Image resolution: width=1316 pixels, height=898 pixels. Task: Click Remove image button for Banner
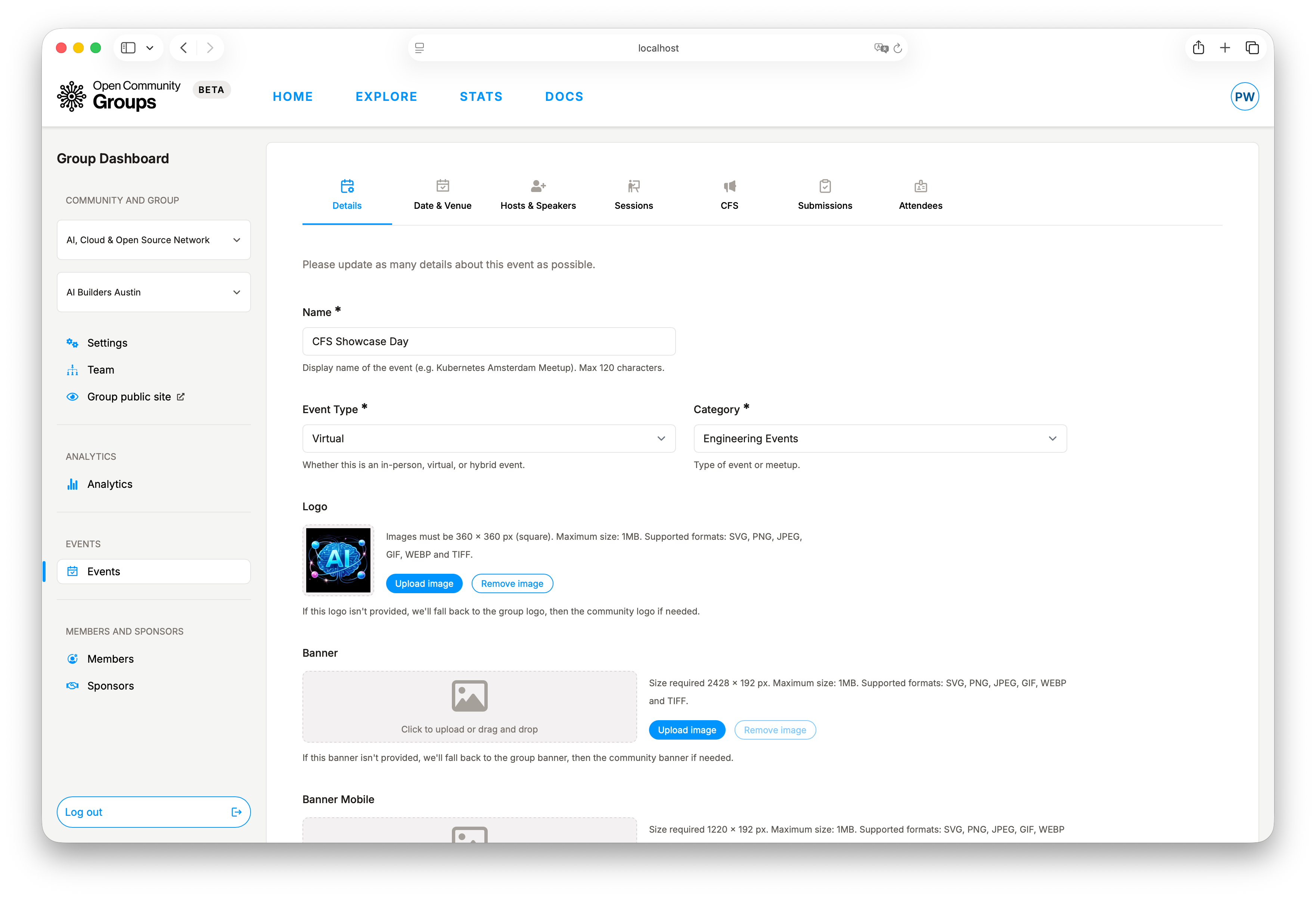pyautogui.click(x=775, y=730)
